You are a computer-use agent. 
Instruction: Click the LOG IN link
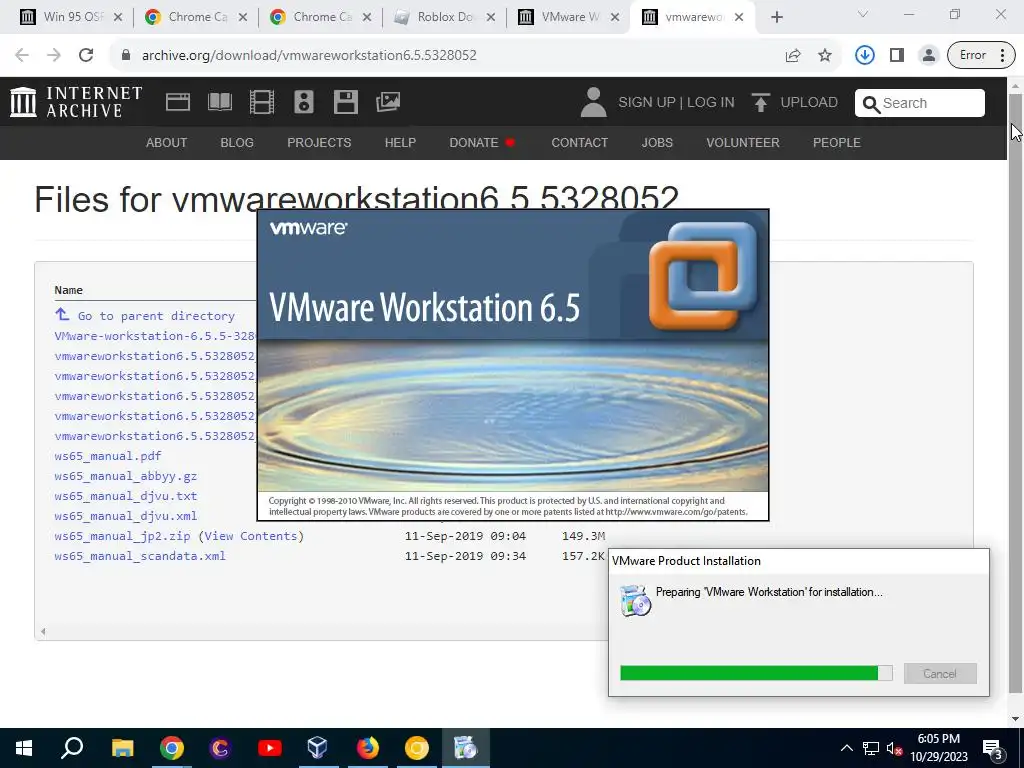(x=711, y=103)
